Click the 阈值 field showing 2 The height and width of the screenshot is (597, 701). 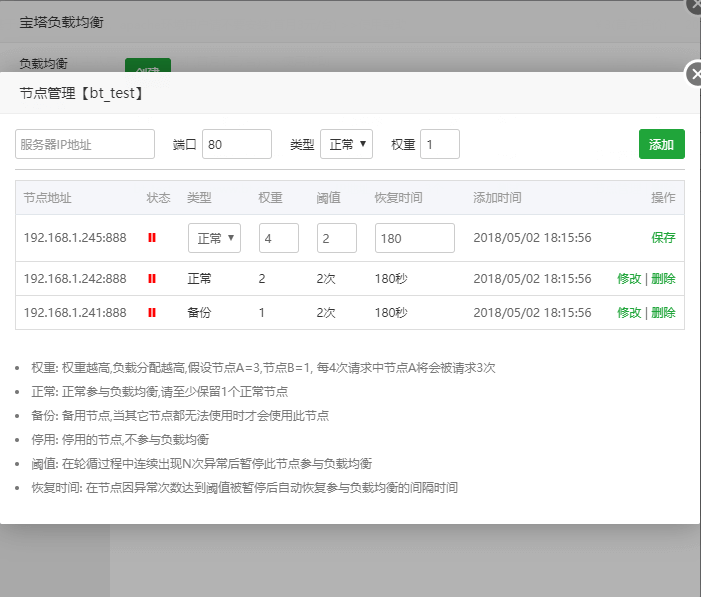tap(336, 238)
